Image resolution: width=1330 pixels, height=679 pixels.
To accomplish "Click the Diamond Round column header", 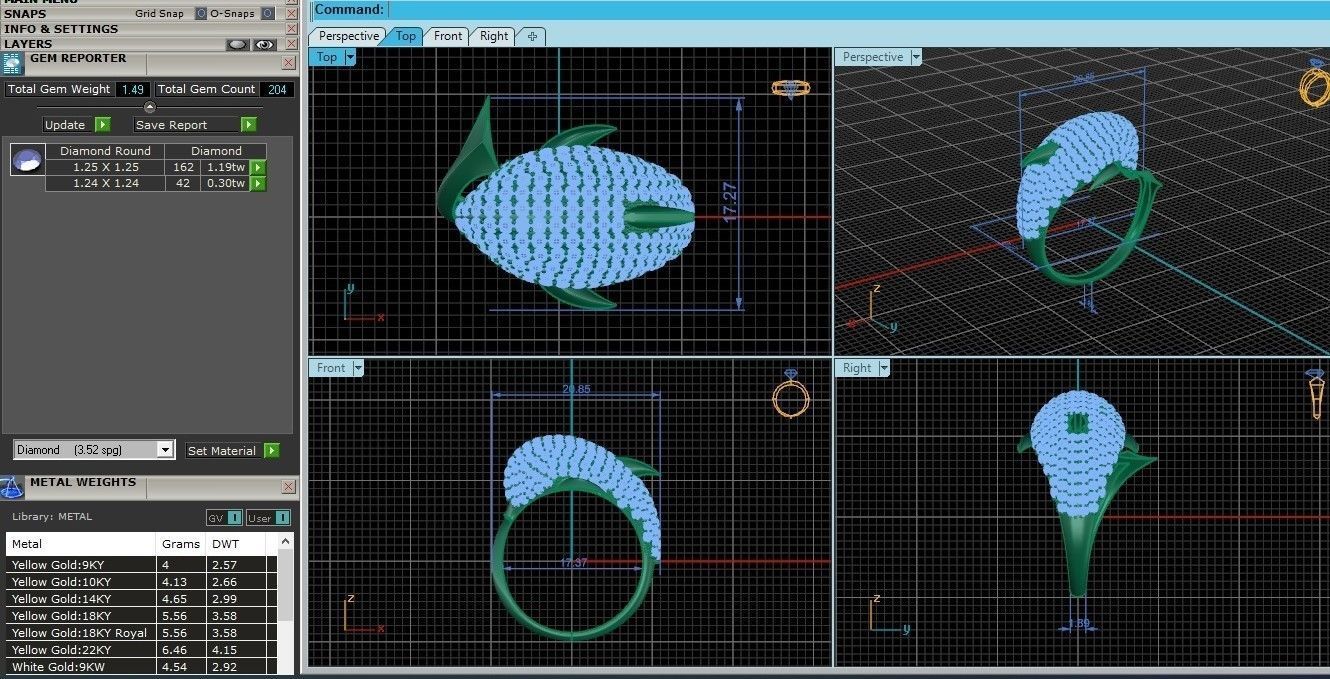I will pos(106,151).
